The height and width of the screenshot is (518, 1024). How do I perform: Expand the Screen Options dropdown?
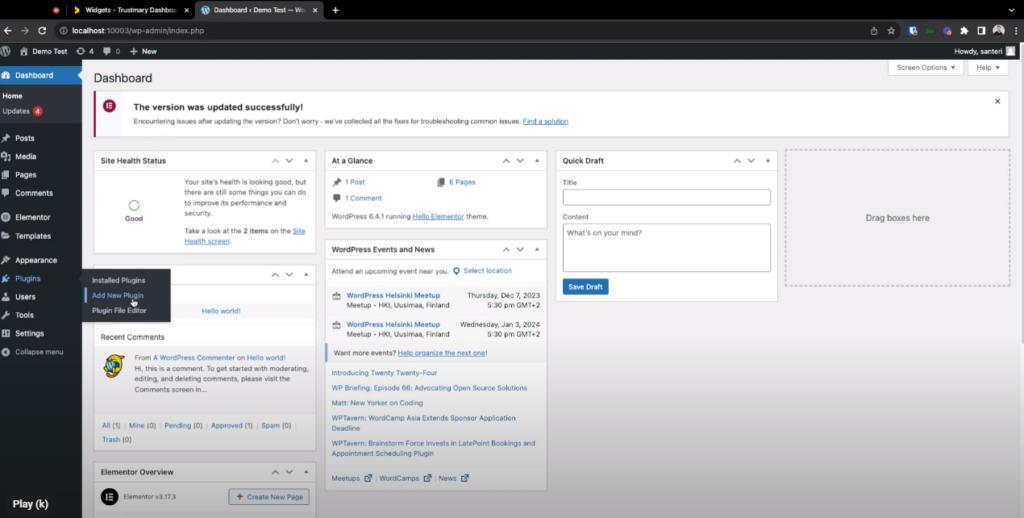point(925,67)
